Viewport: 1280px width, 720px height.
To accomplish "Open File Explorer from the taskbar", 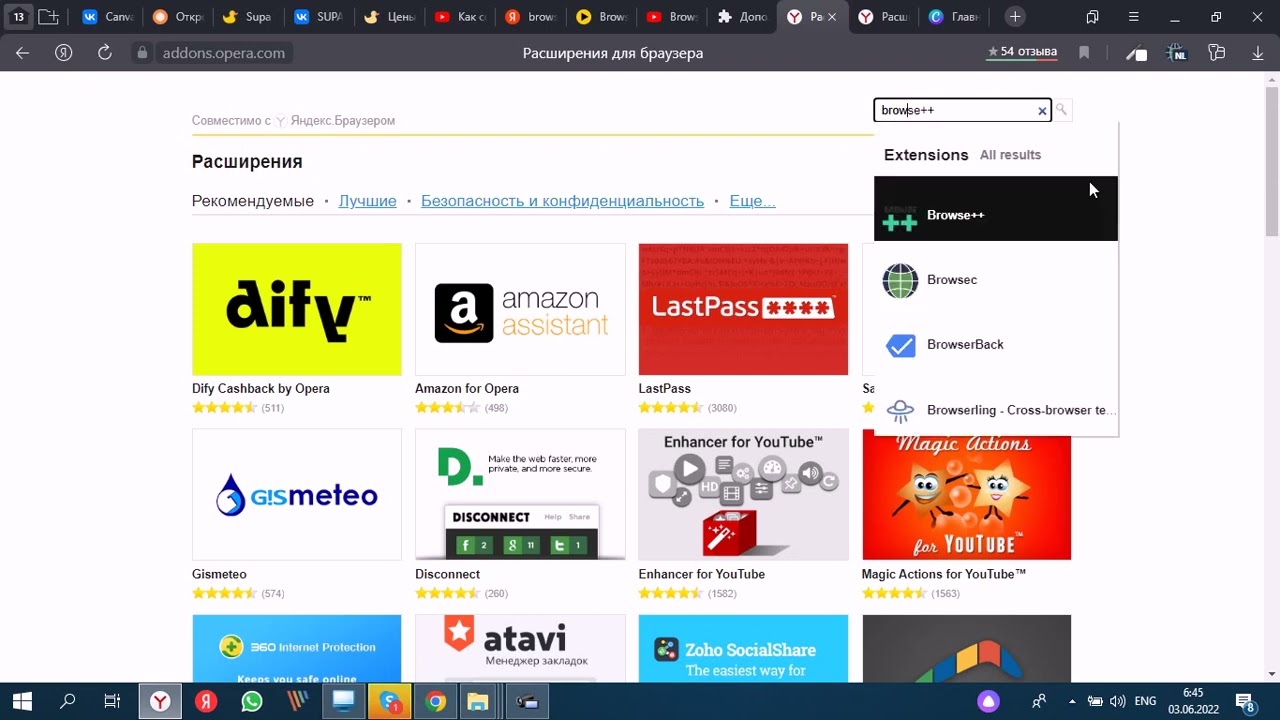I will click(x=478, y=701).
